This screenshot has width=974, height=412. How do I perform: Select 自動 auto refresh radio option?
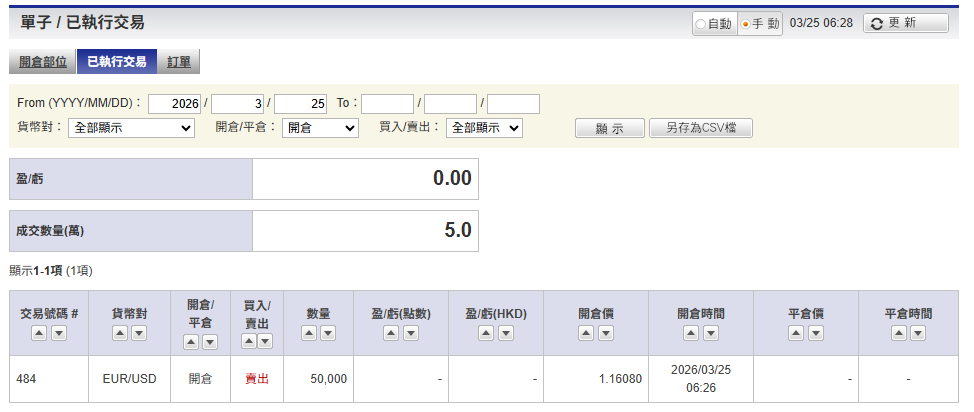[701, 24]
